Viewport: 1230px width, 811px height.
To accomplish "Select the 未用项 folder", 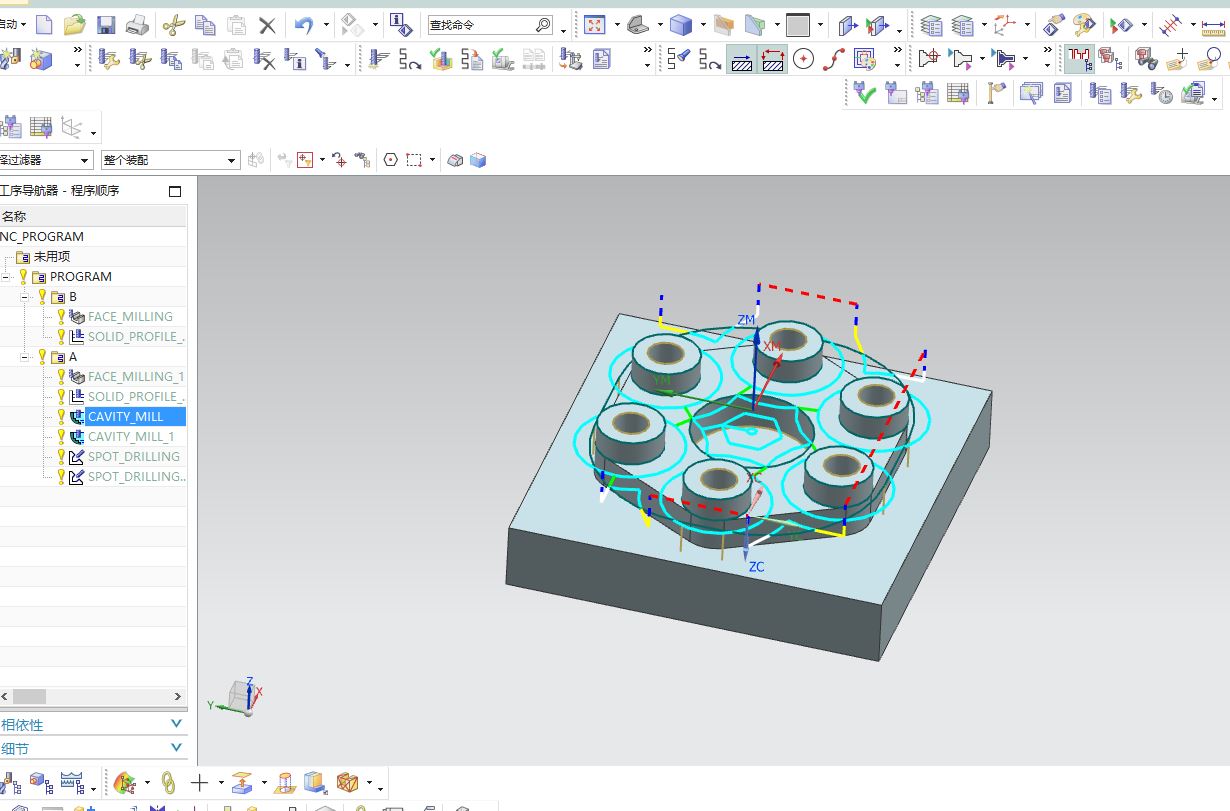I will (x=52, y=256).
